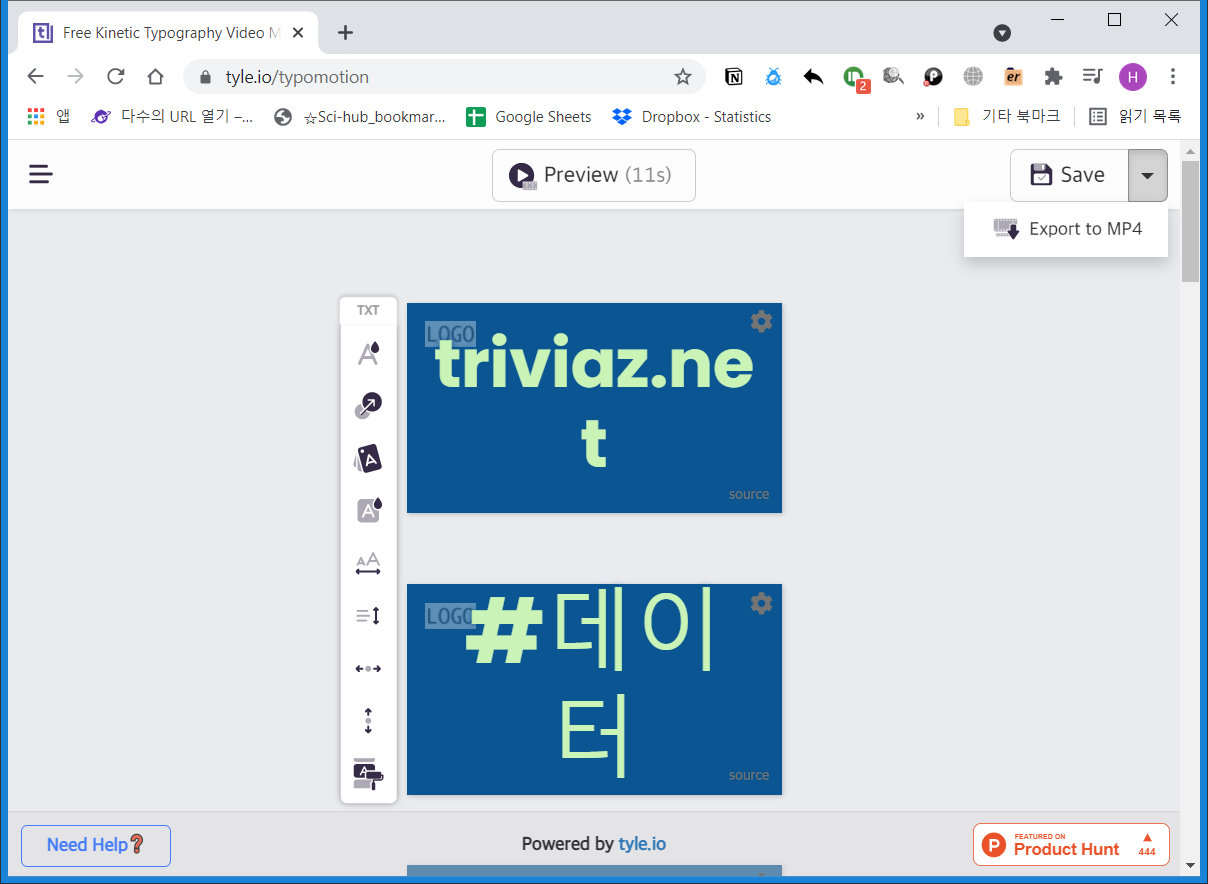Click the black reply-arrow extension icon
1208x884 pixels.
pos(813,76)
